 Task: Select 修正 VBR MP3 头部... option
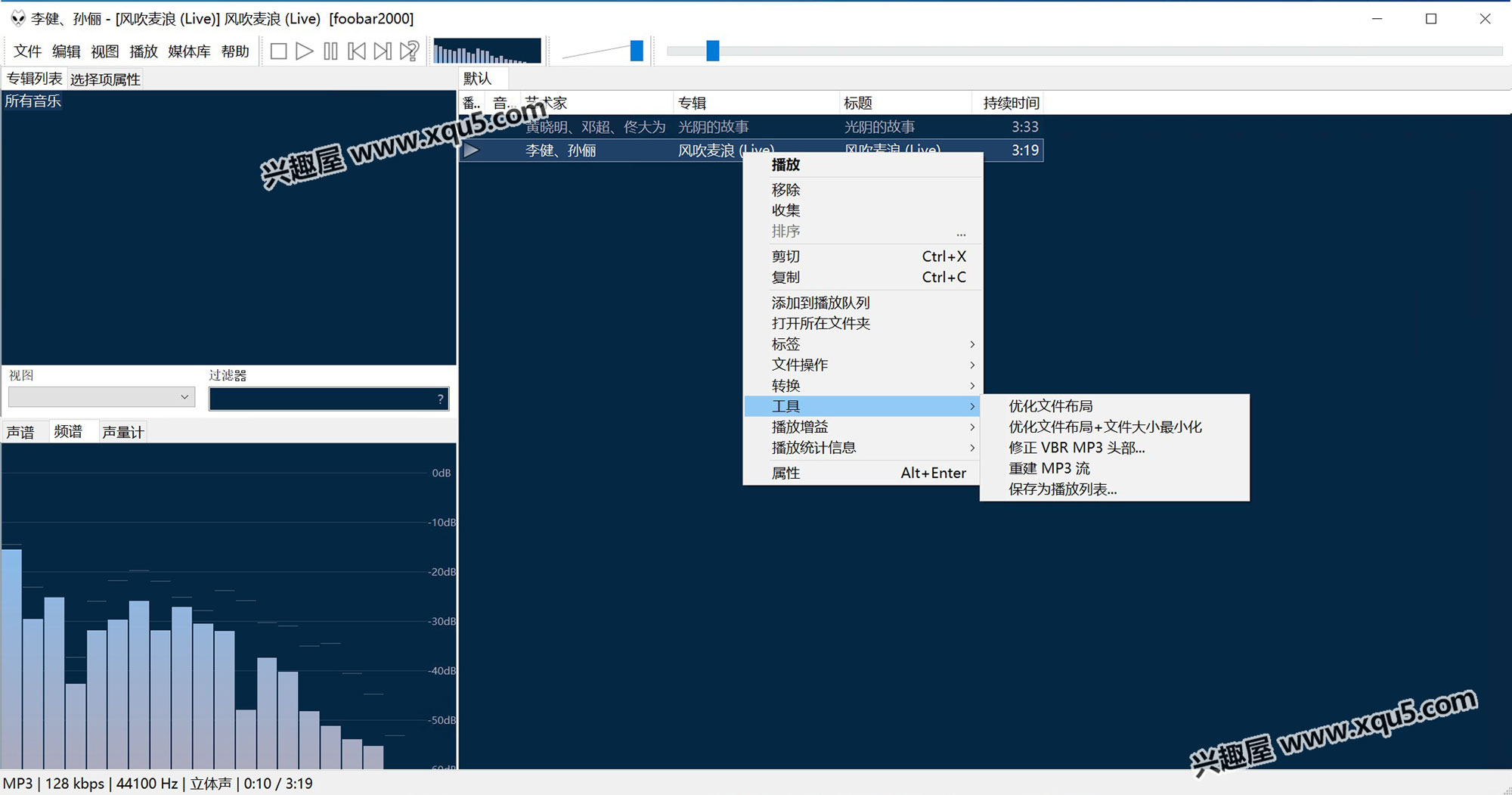click(x=1114, y=448)
